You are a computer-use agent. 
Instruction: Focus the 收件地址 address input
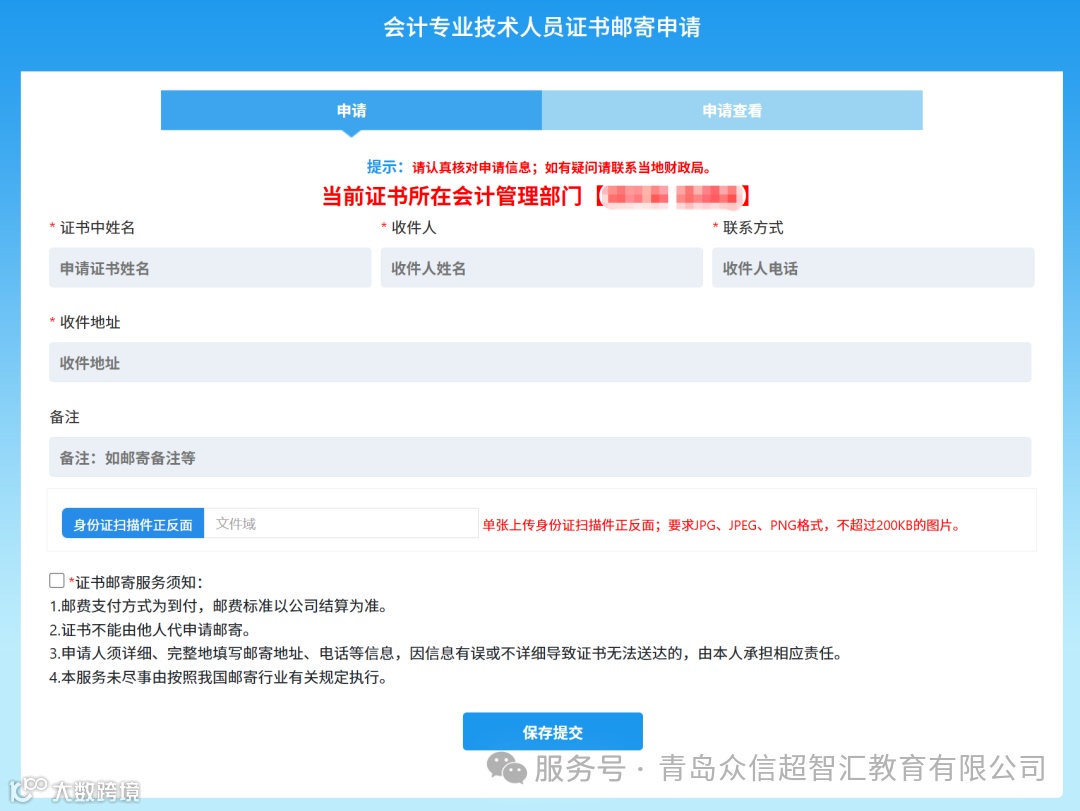coord(540,362)
